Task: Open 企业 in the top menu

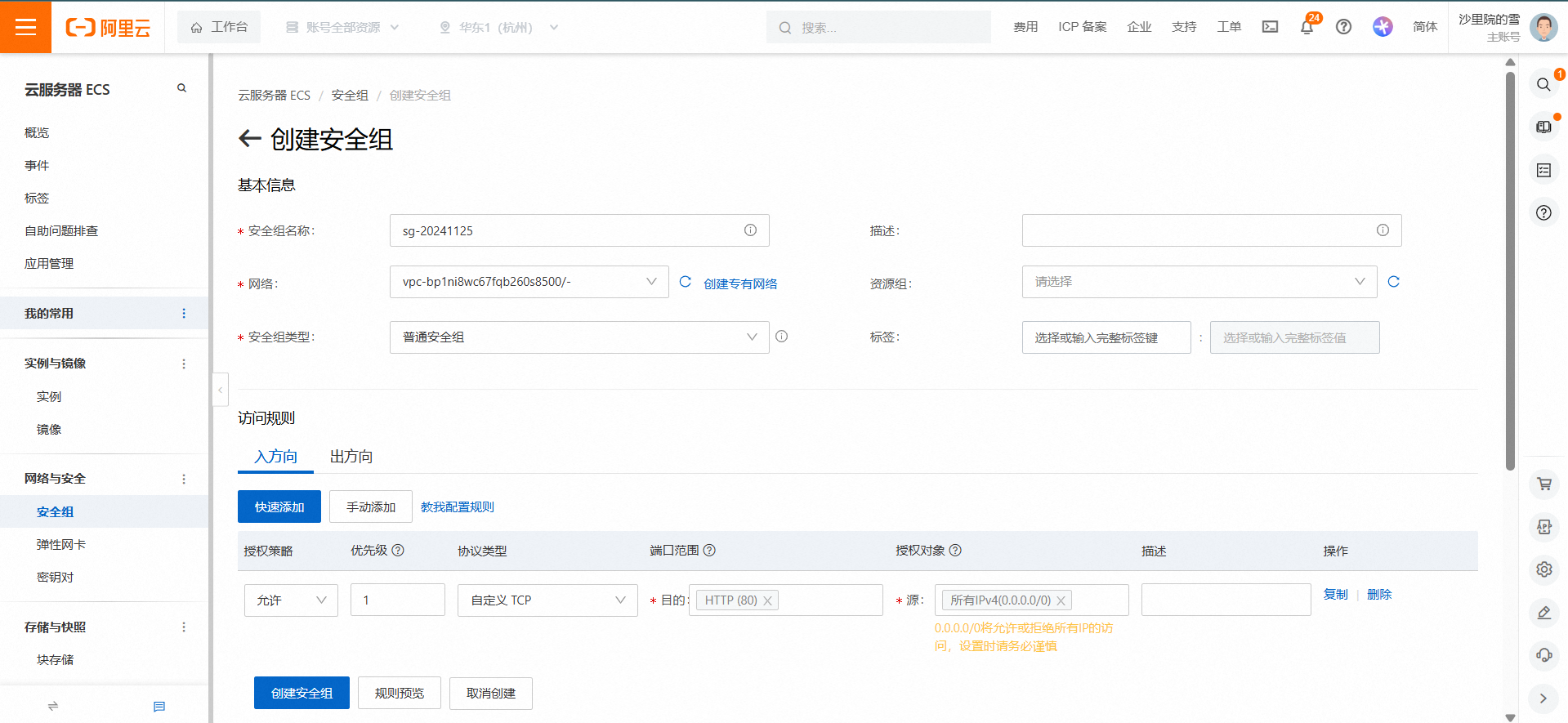Action: coord(1139,27)
